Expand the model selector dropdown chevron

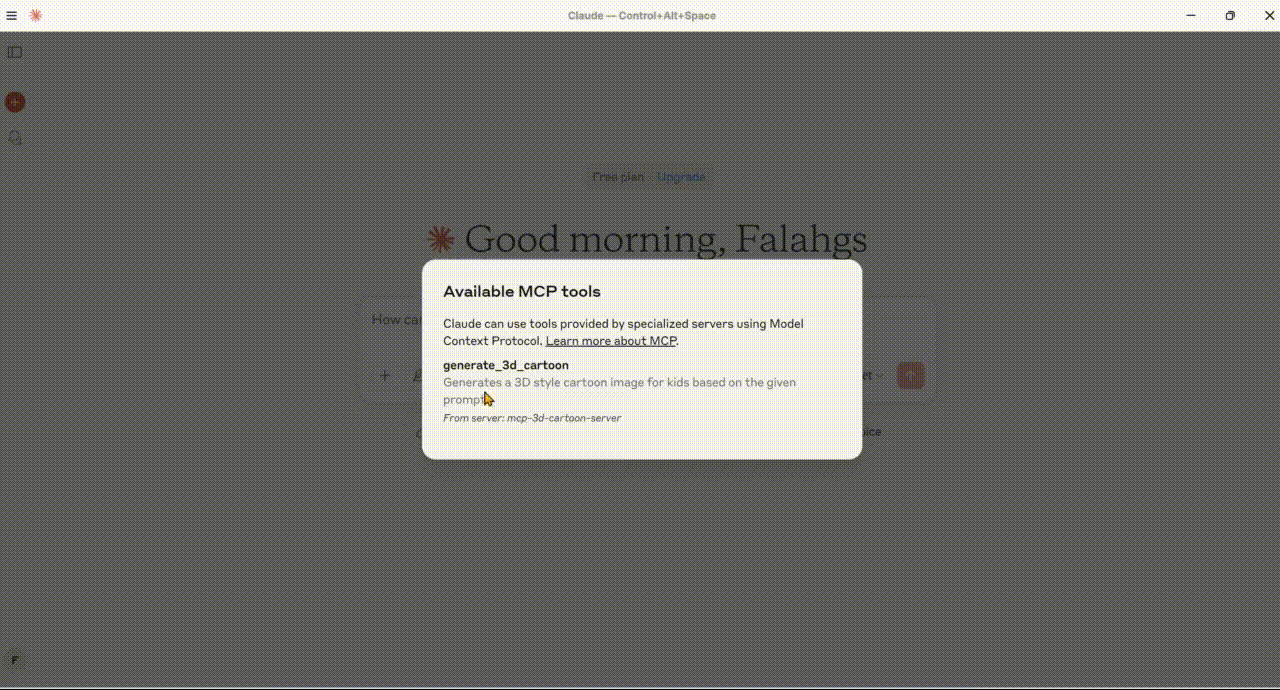tap(880, 376)
